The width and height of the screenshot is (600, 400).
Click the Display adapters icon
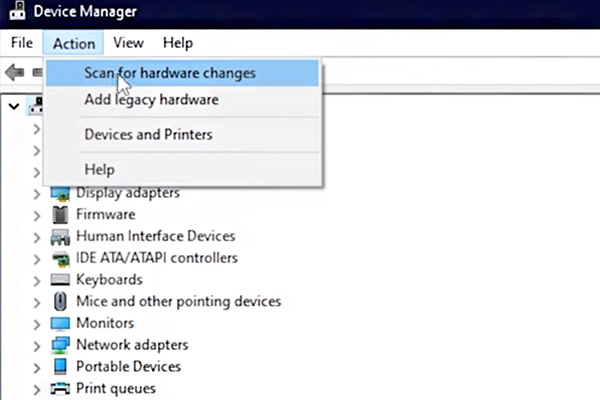(60, 194)
